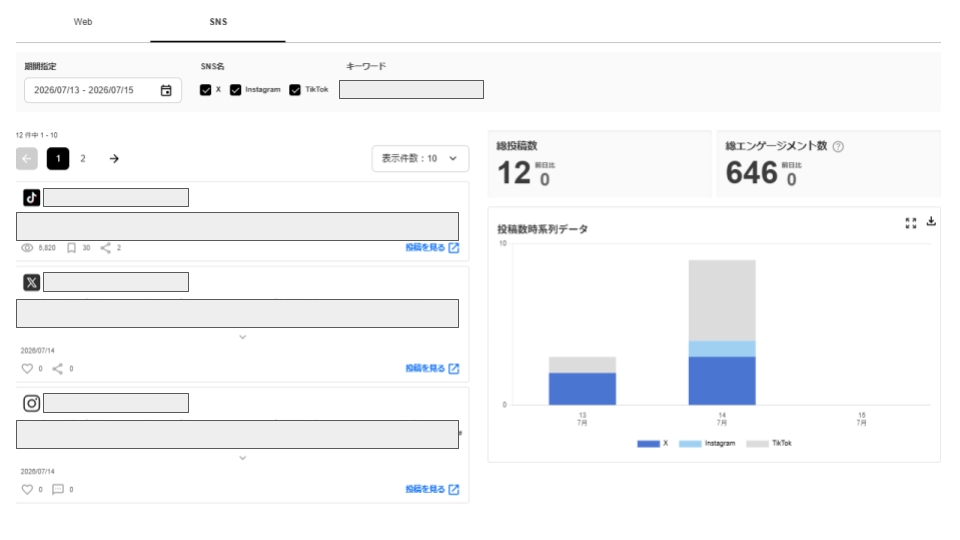Click the heart like icon on Instagram post
Screen dimensions: 960x540
coord(27,489)
